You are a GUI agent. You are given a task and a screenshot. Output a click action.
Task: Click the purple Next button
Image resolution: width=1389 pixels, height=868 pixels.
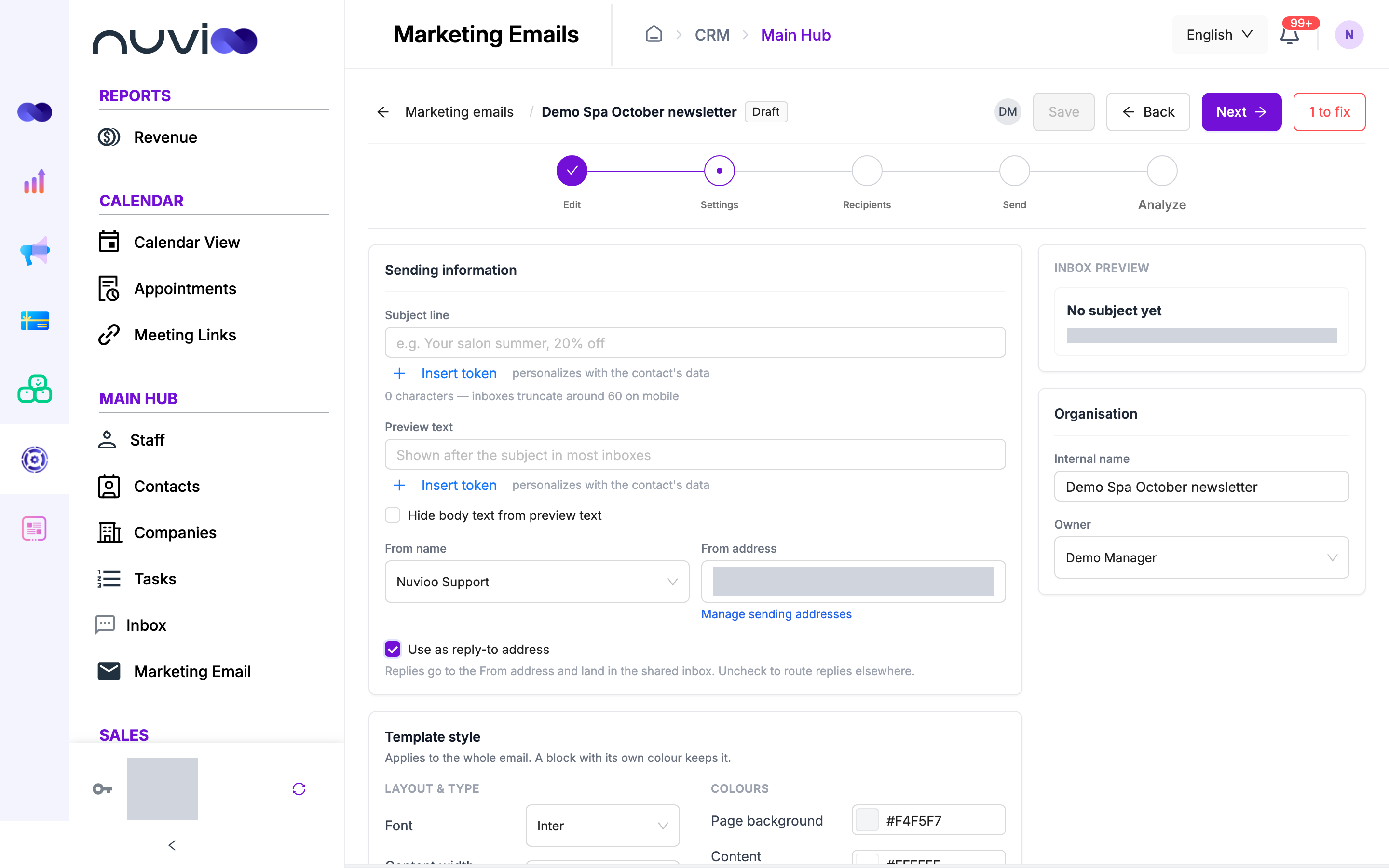tap(1241, 112)
